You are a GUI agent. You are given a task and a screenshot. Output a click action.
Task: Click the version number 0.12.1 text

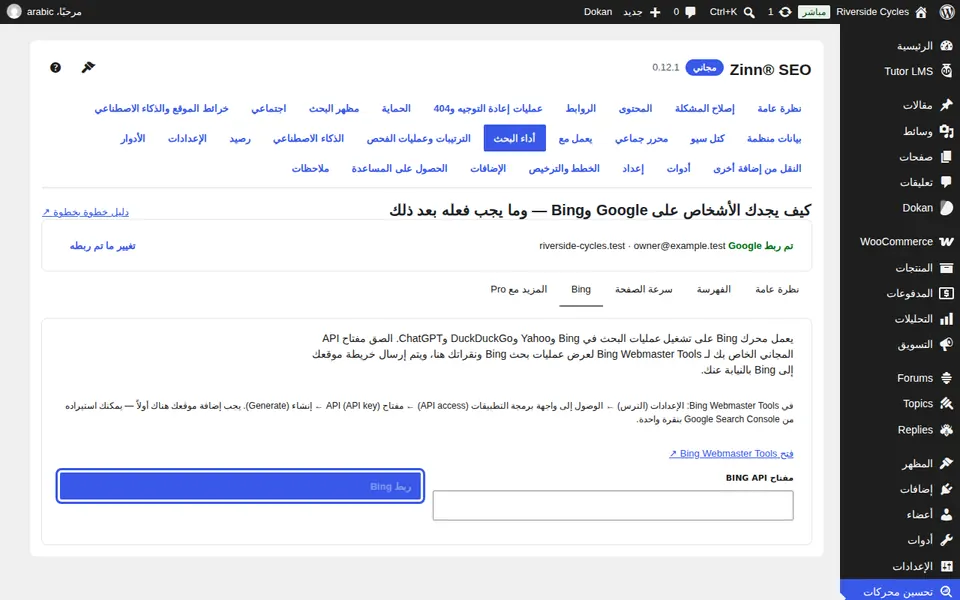click(666, 67)
